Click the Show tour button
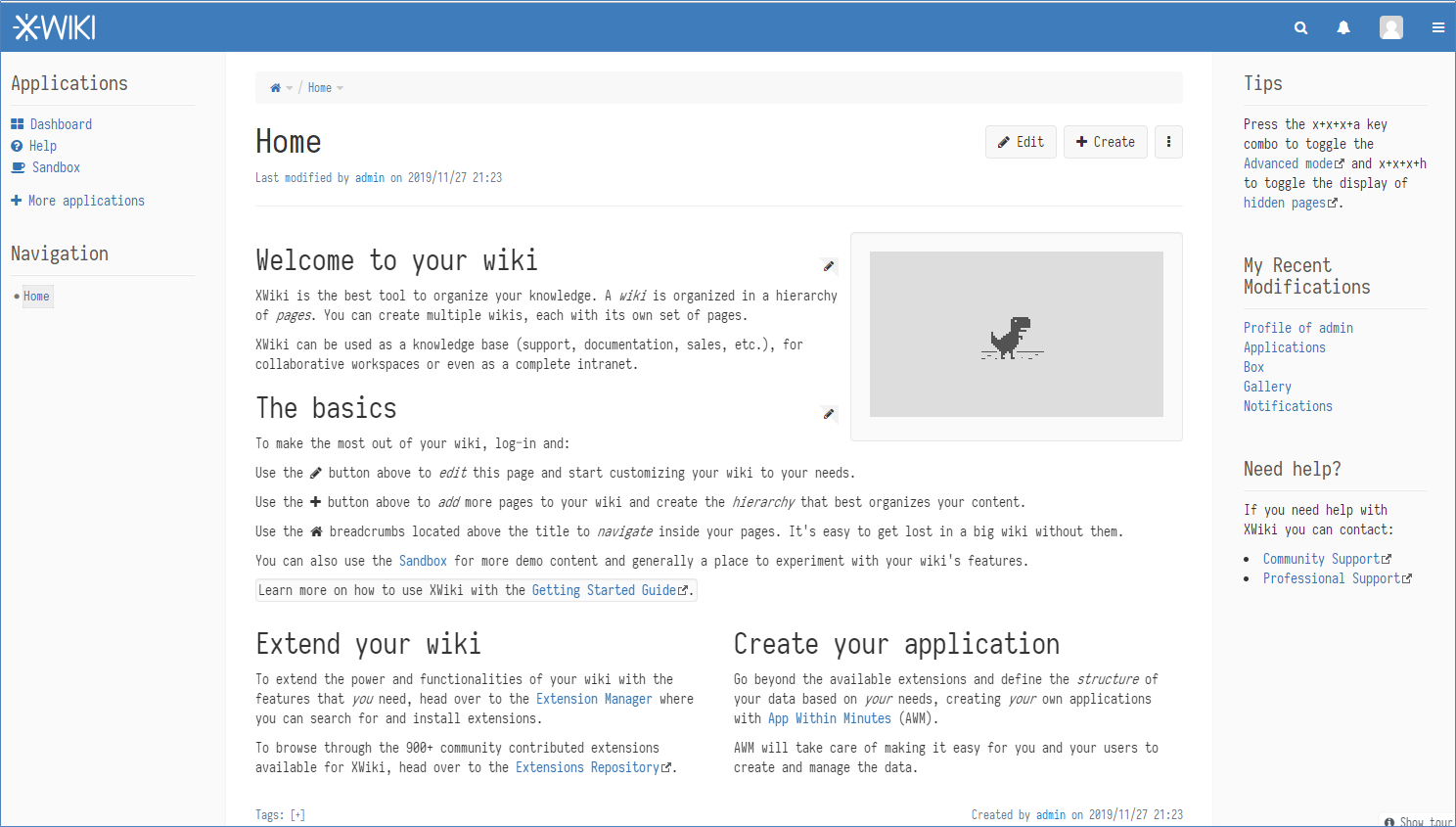1456x827 pixels. (x=1418, y=821)
